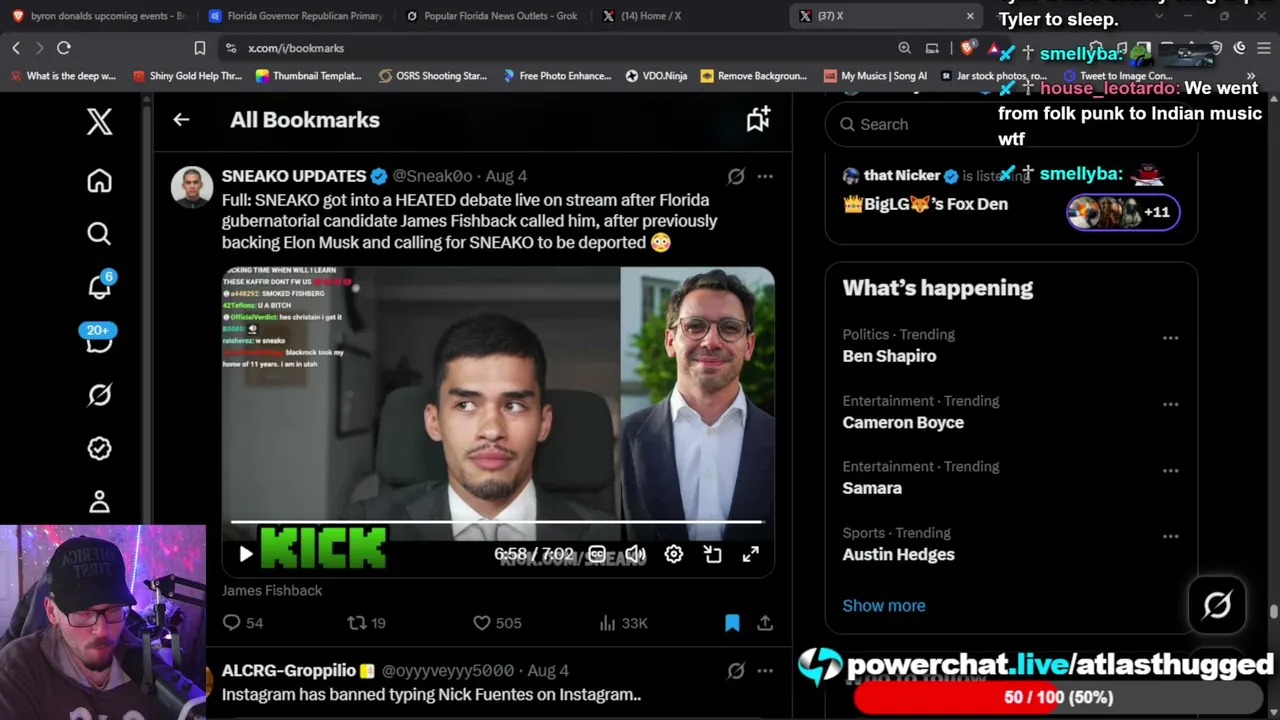Image resolution: width=1280 pixels, height=720 pixels.
Task: Remove bookmark from SNEAKO post
Action: 732,623
